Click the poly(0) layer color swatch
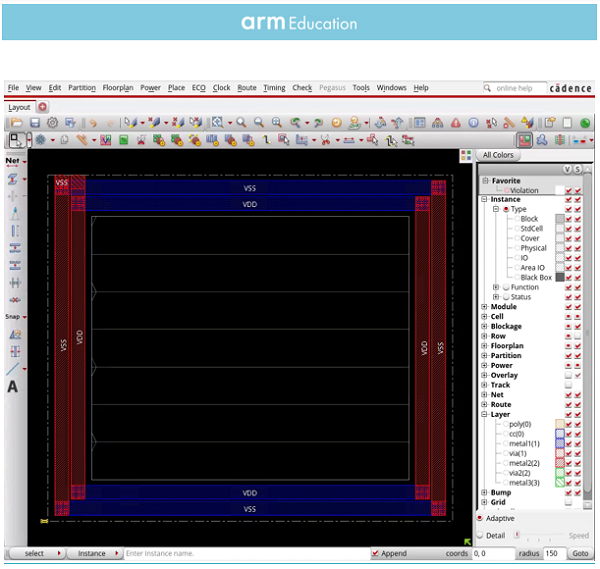600x569 pixels. pos(559,424)
